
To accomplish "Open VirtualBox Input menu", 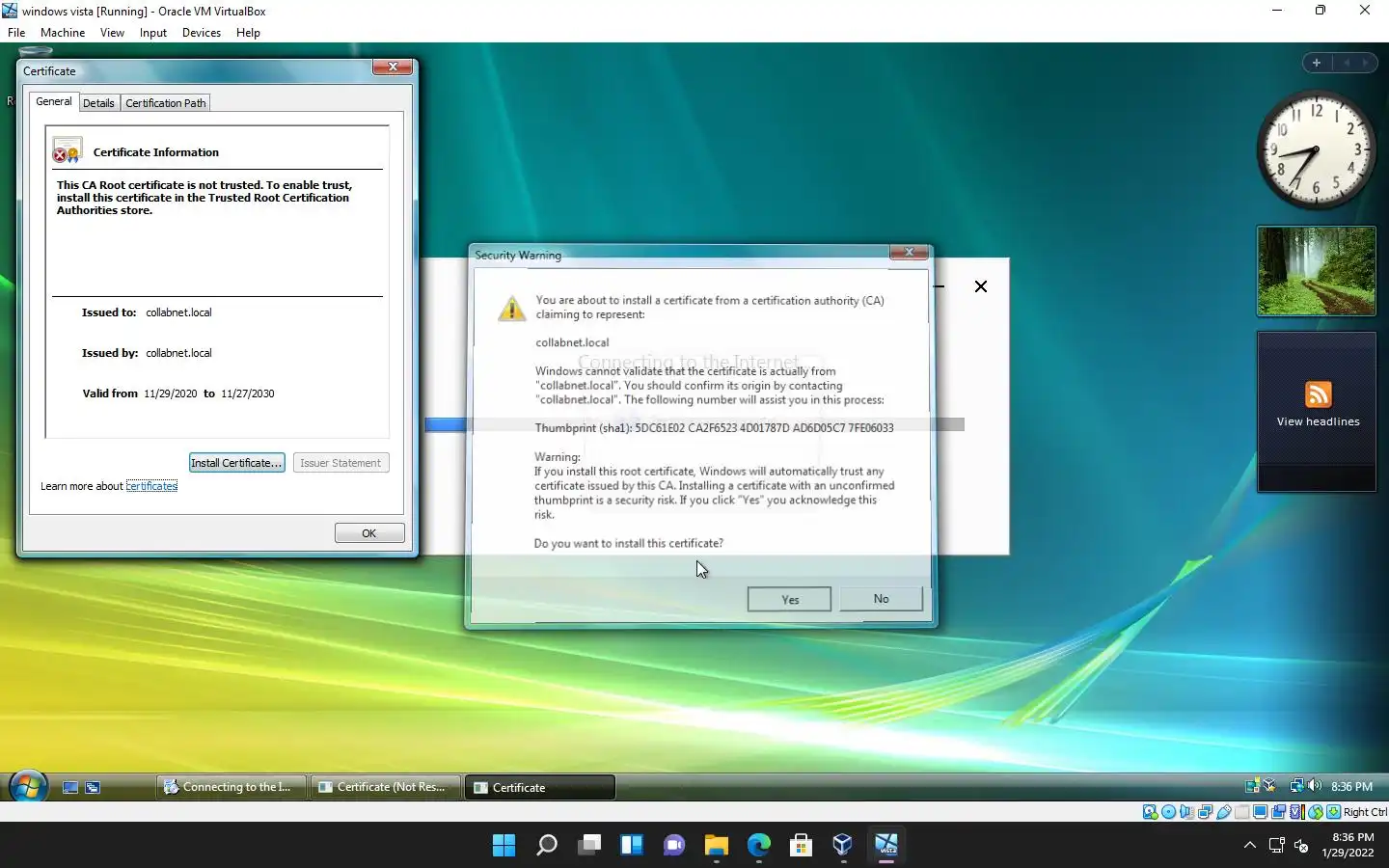I will point(153,33).
